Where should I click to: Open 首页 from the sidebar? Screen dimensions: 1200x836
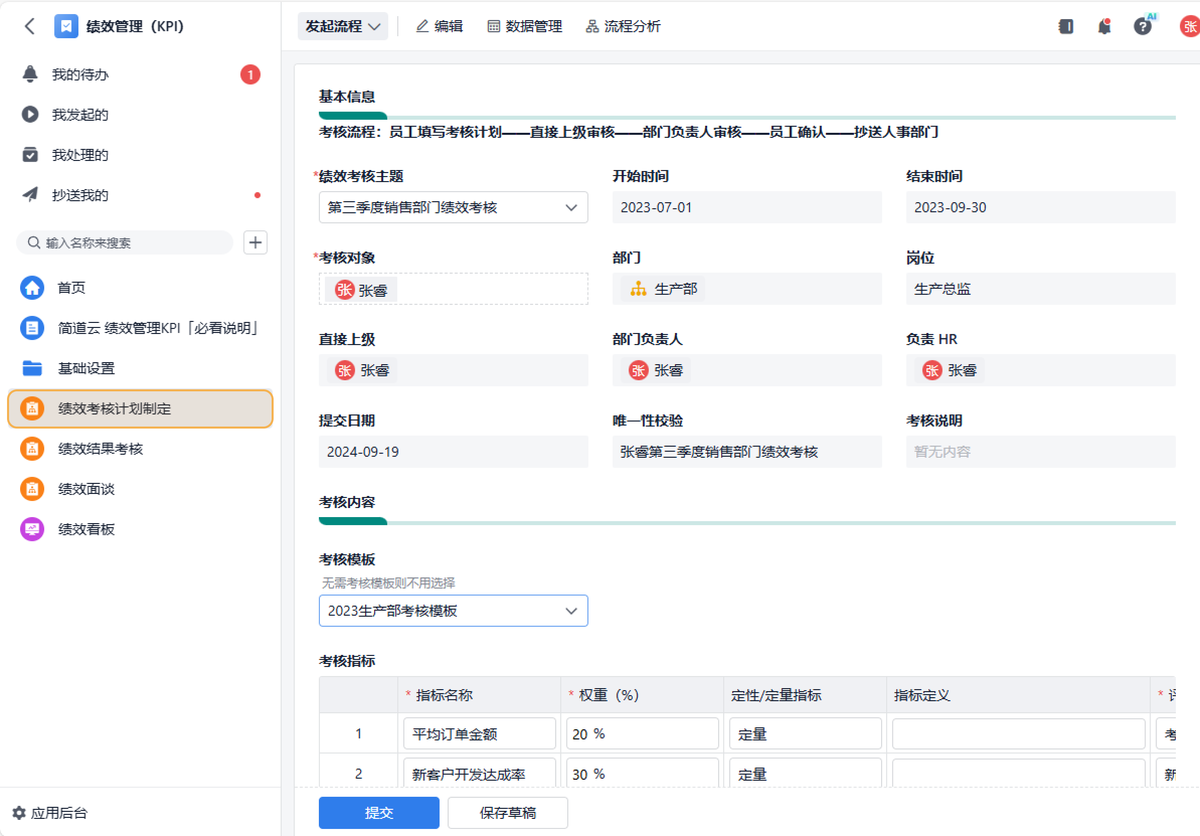[x=70, y=288]
